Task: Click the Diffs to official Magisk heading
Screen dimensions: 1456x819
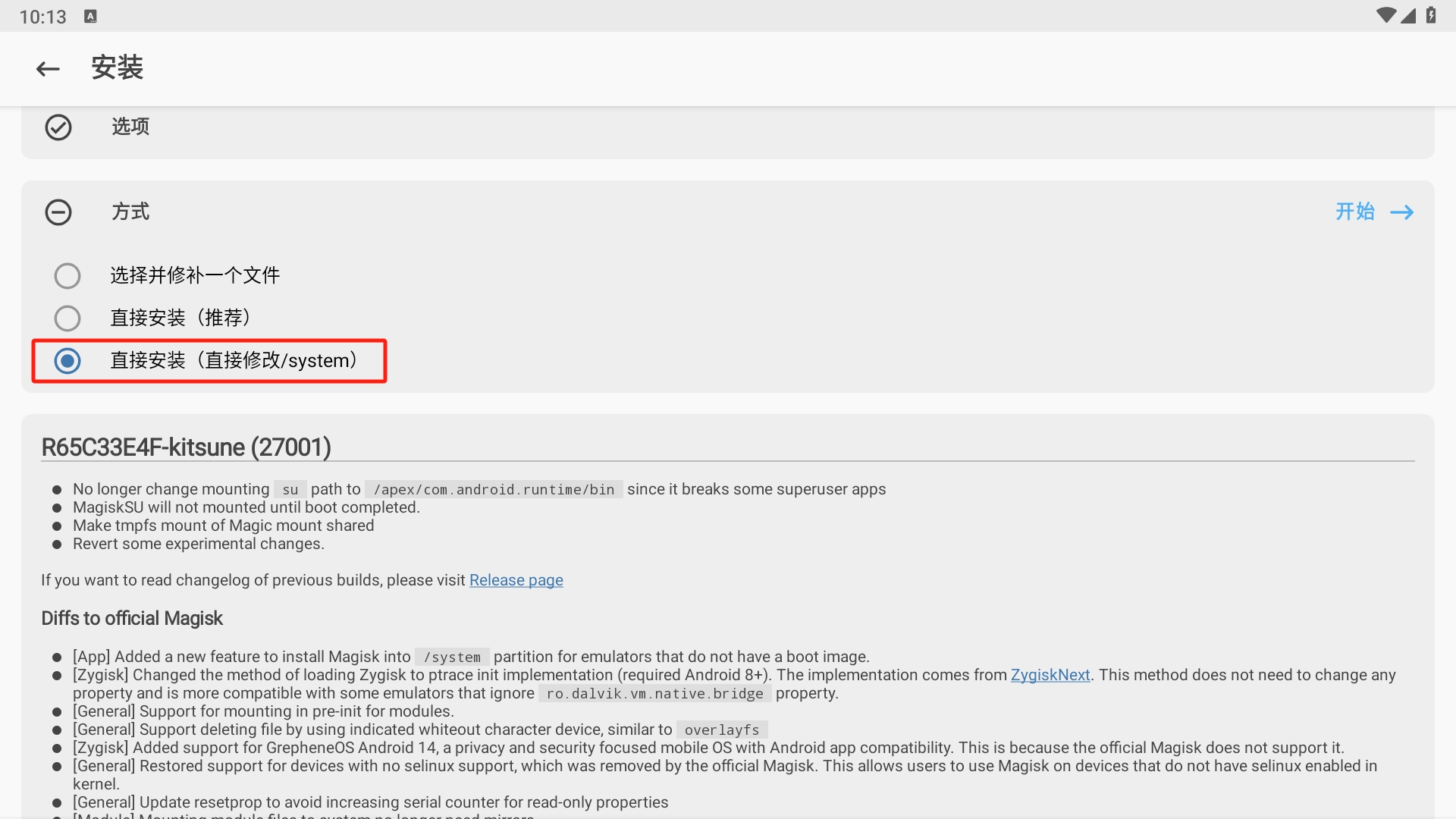Action: point(132,619)
